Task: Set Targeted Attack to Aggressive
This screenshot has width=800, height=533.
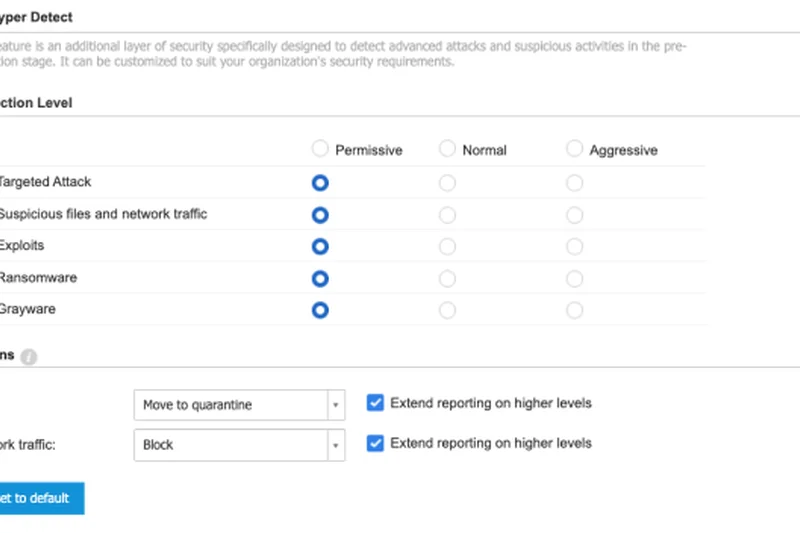Action: 574,183
